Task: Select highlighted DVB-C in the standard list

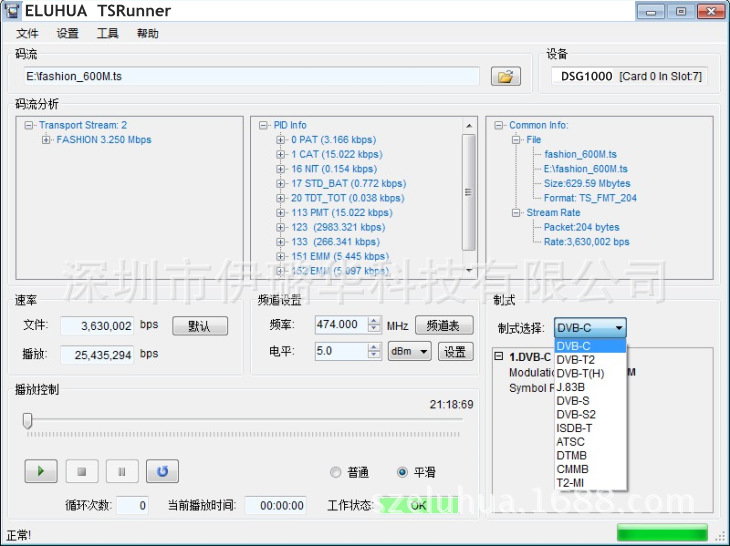Action: pyautogui.click(x=590, y=346)
